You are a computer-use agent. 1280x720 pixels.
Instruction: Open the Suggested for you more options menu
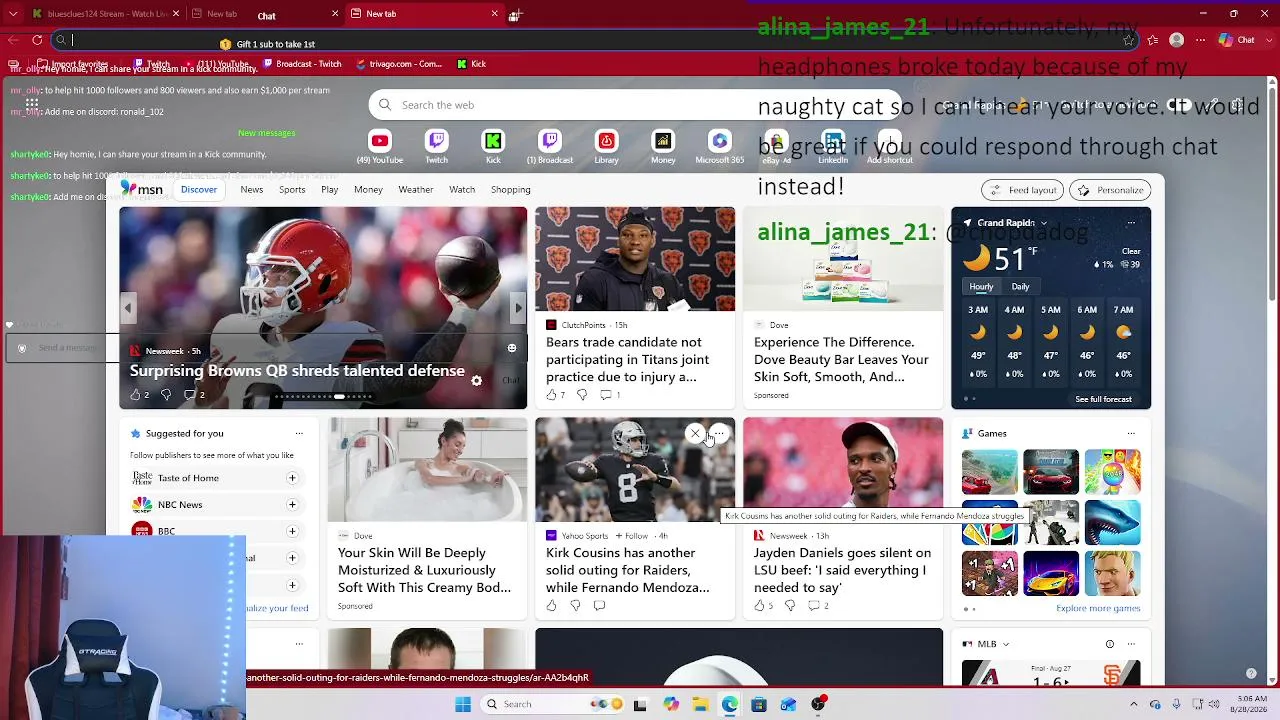click(x=299, y=433)
